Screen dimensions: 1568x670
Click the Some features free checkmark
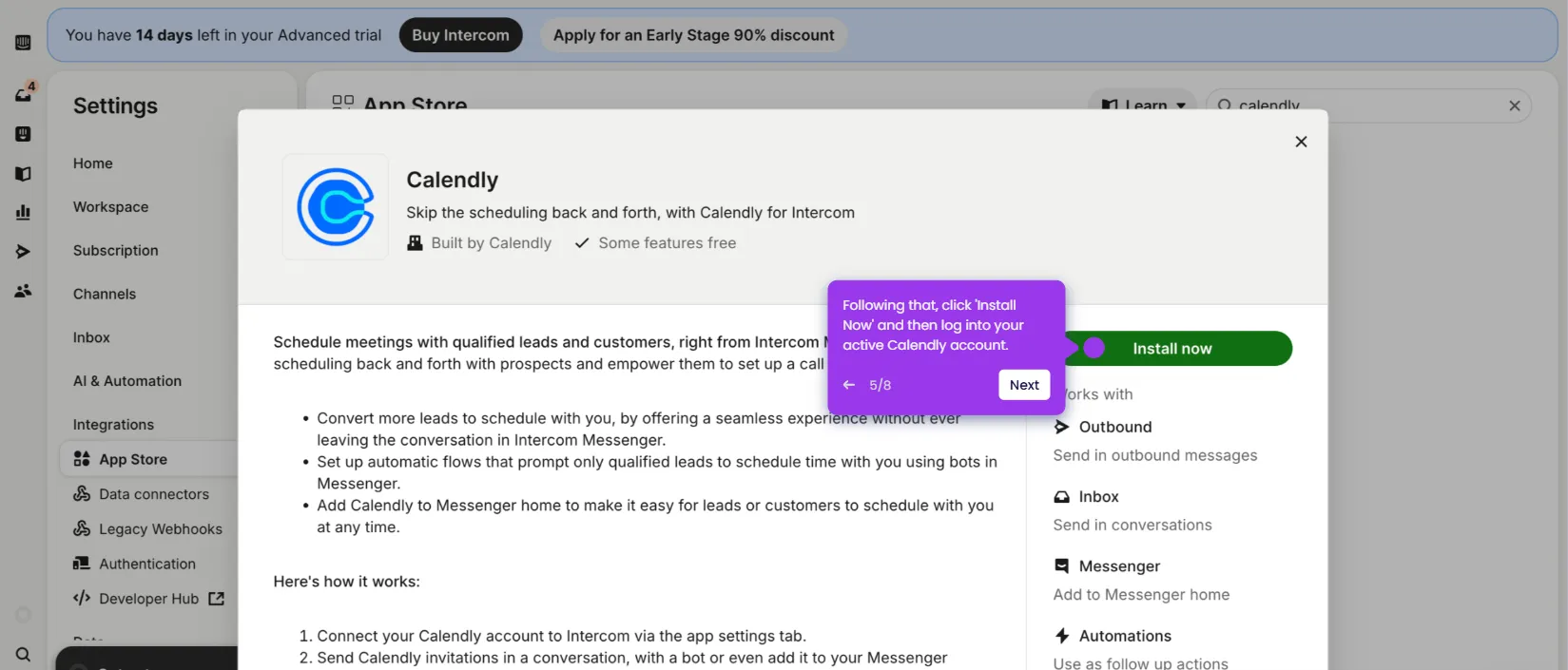(582, 243)
